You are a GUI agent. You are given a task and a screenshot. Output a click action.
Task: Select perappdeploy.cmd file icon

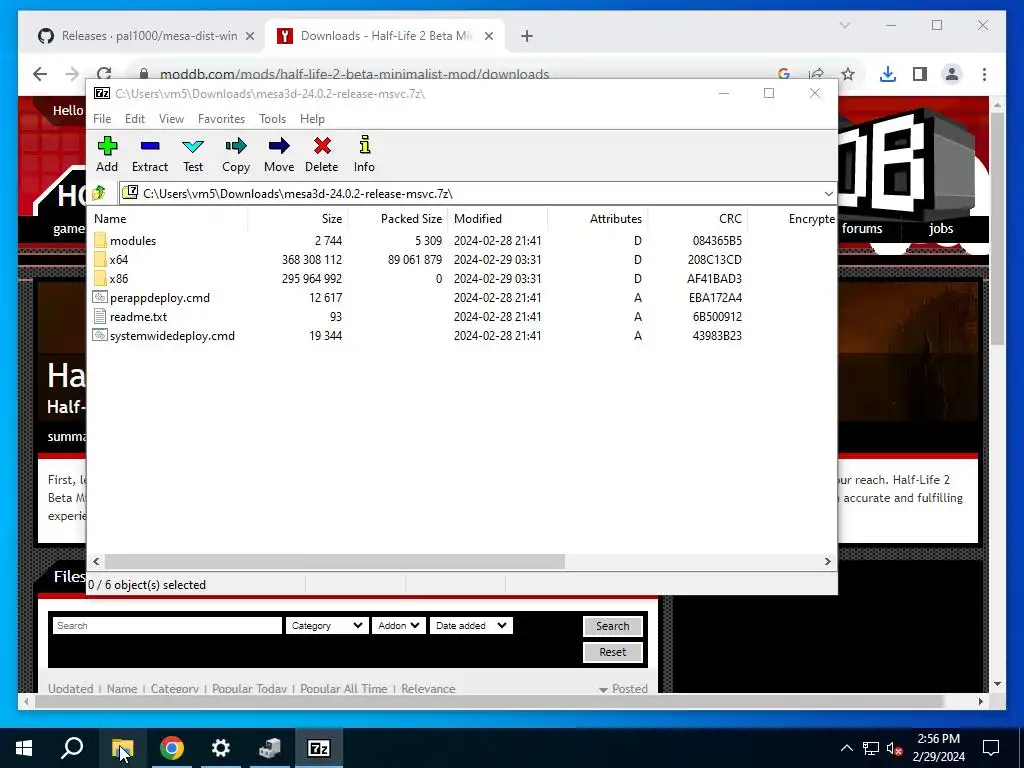click(x=100, y=297)
